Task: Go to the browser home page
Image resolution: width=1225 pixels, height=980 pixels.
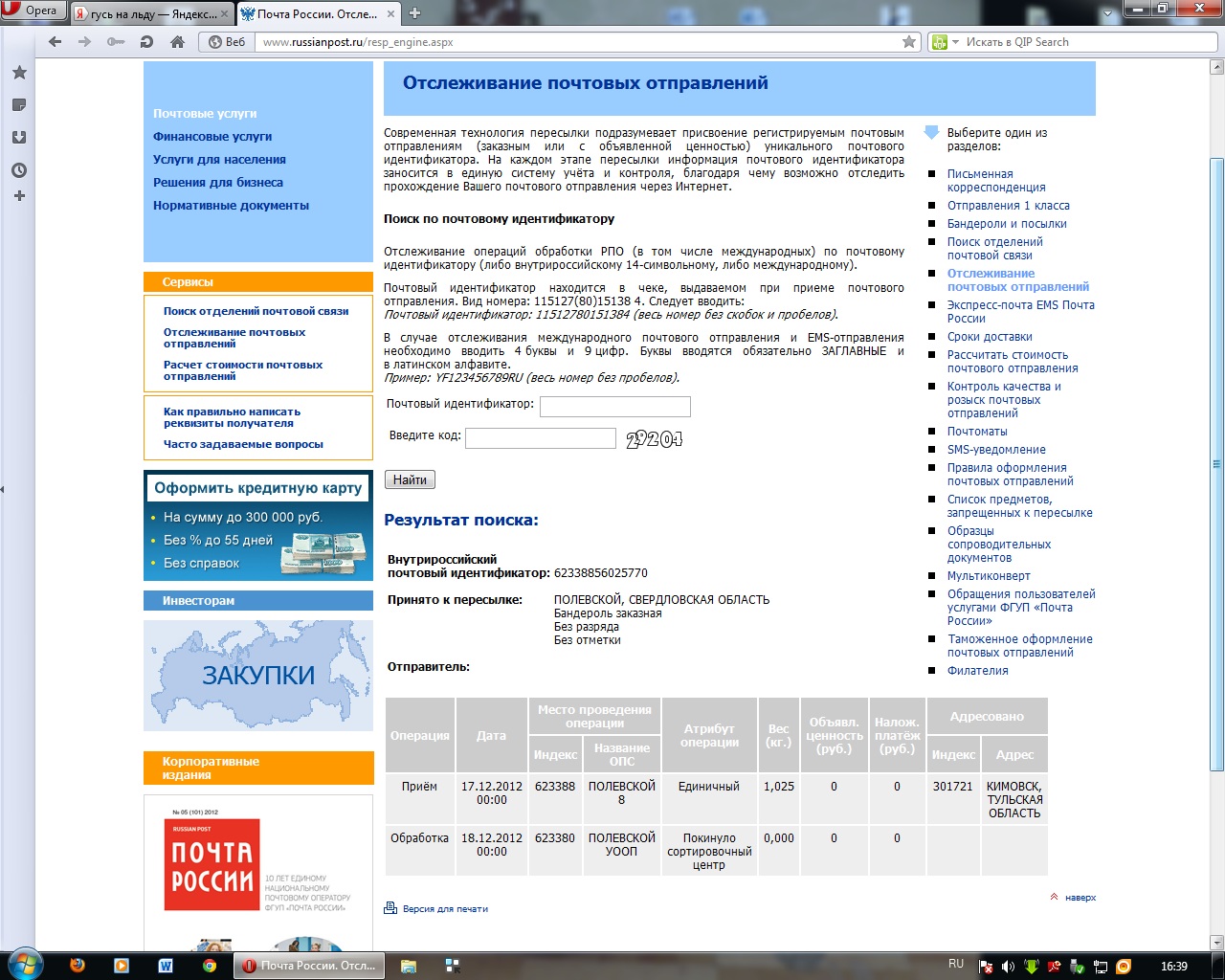Action: [177, 42]
